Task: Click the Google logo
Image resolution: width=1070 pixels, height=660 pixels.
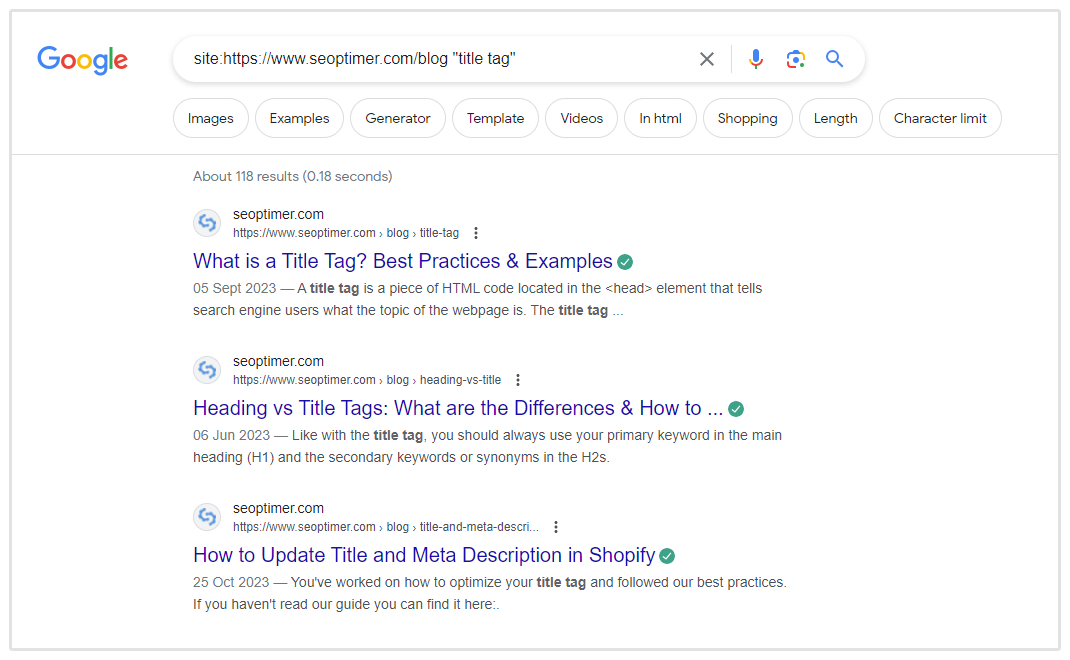Action: pos(82,60)
